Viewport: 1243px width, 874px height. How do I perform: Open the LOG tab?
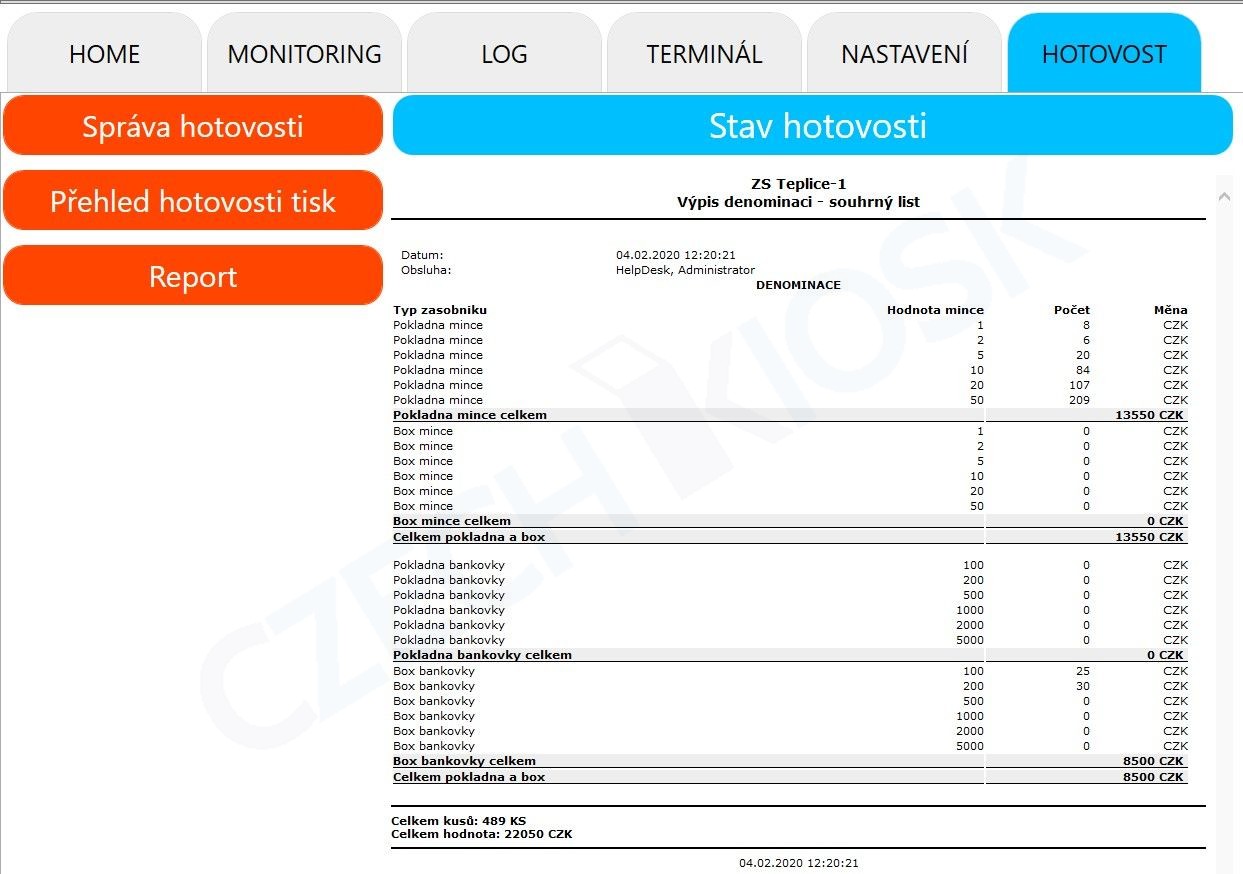tap(504, 53)
